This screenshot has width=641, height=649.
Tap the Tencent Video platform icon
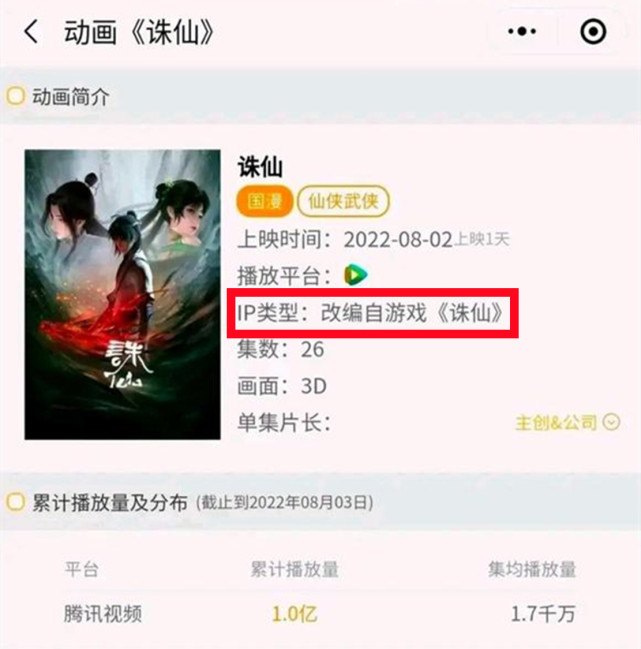coord(355,275)
